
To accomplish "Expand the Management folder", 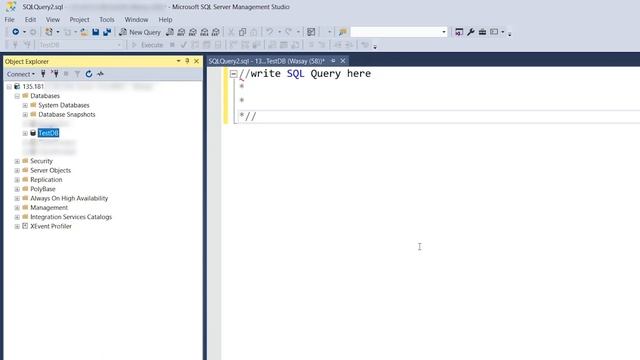I will click(x=17, y=208).
